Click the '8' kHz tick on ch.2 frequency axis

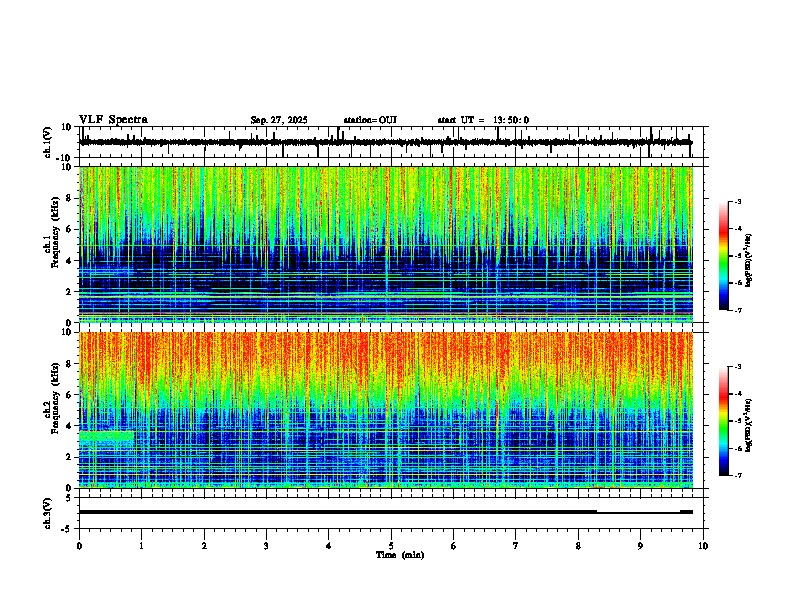point(69,364)
